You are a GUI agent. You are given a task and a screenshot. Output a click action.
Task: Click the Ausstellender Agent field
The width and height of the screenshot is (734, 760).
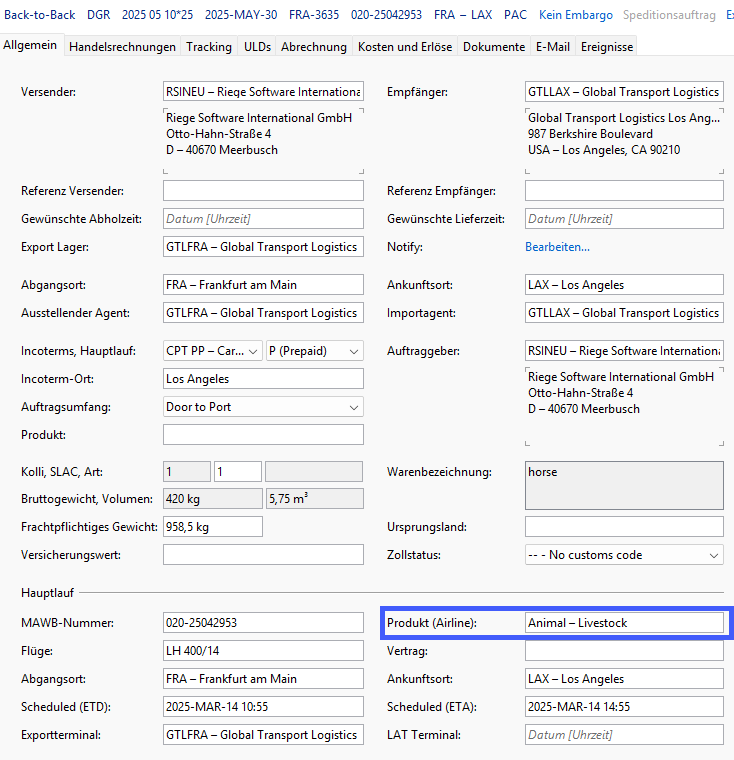[x=263, y=313]
